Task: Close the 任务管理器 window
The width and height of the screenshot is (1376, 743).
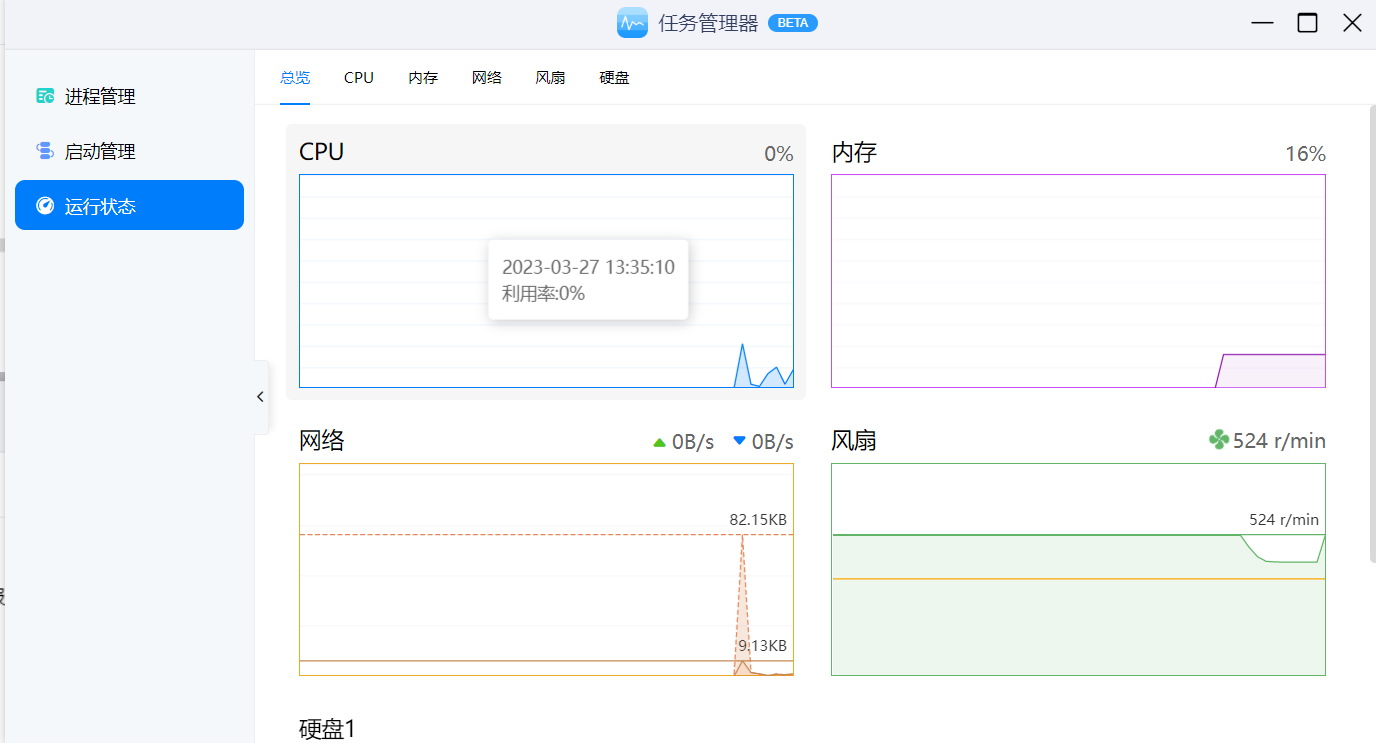Action: [1352, 23]
